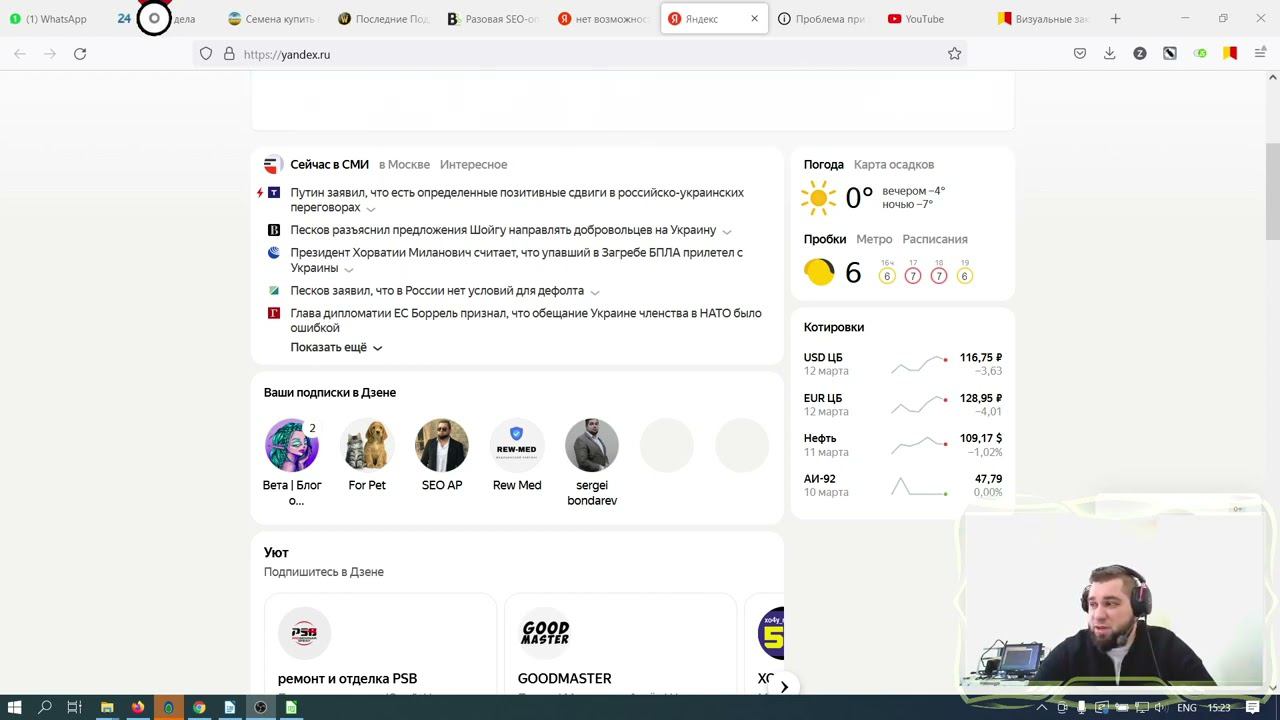The height and width of the screenshot is (720, 1280).
Task: Bookmark this page with star icon
Action: [x=954, y=54]
